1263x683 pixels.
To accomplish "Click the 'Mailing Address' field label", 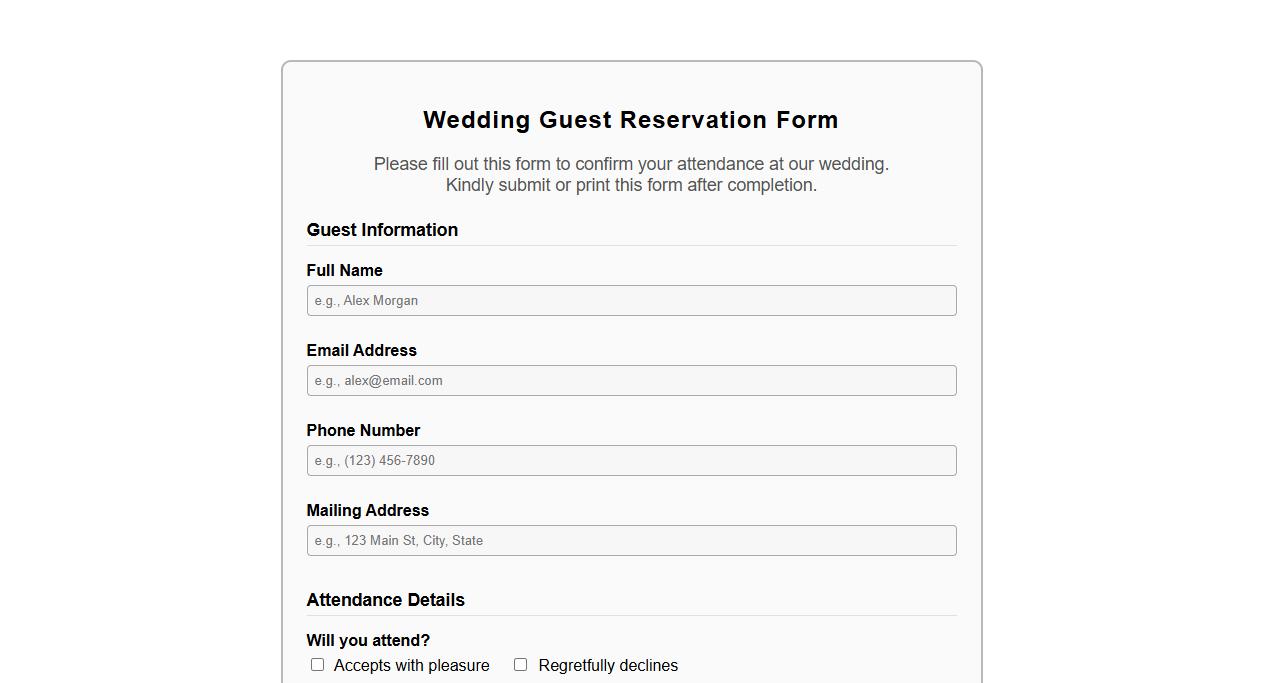I will click(x=367, y=510).
